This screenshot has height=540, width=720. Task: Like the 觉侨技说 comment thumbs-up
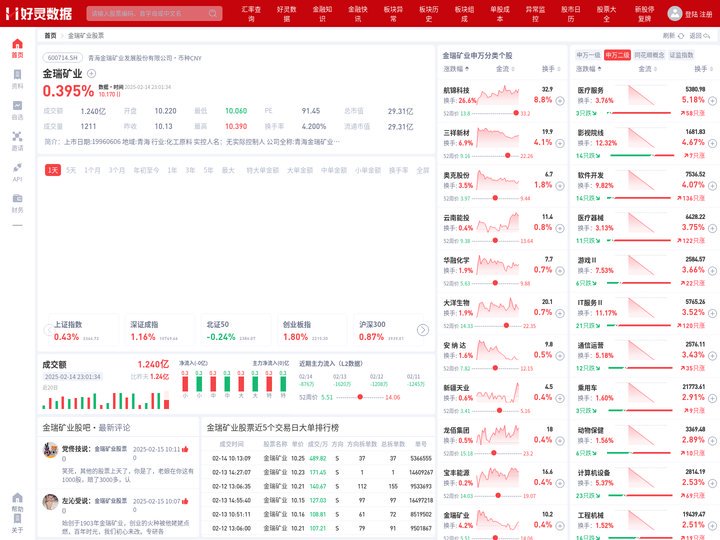(x=185, y=449)
